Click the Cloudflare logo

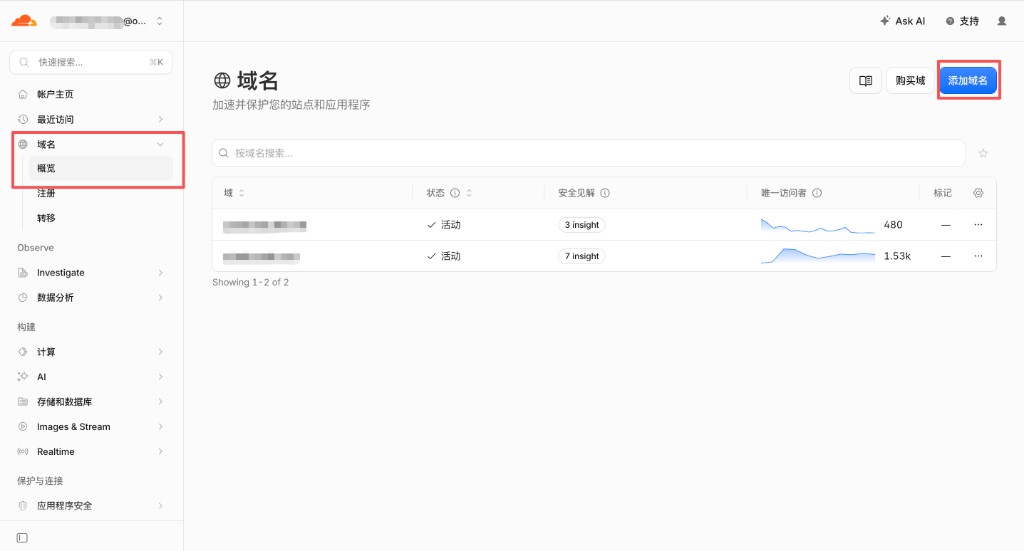pyautogui.click(x=24, y=21)
